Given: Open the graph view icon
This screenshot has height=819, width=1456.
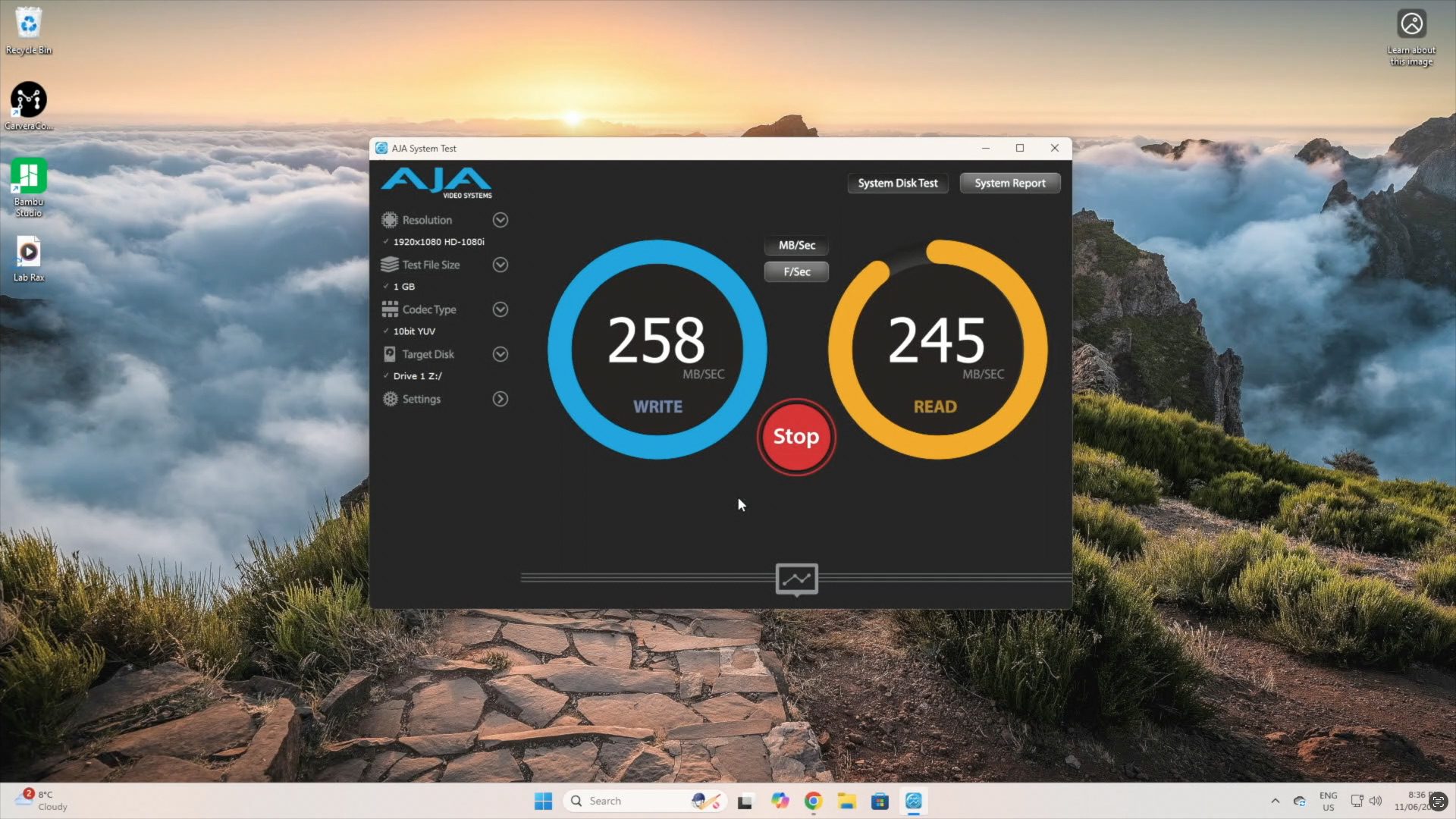Looking at the screenshot, I should pos(796,579).
